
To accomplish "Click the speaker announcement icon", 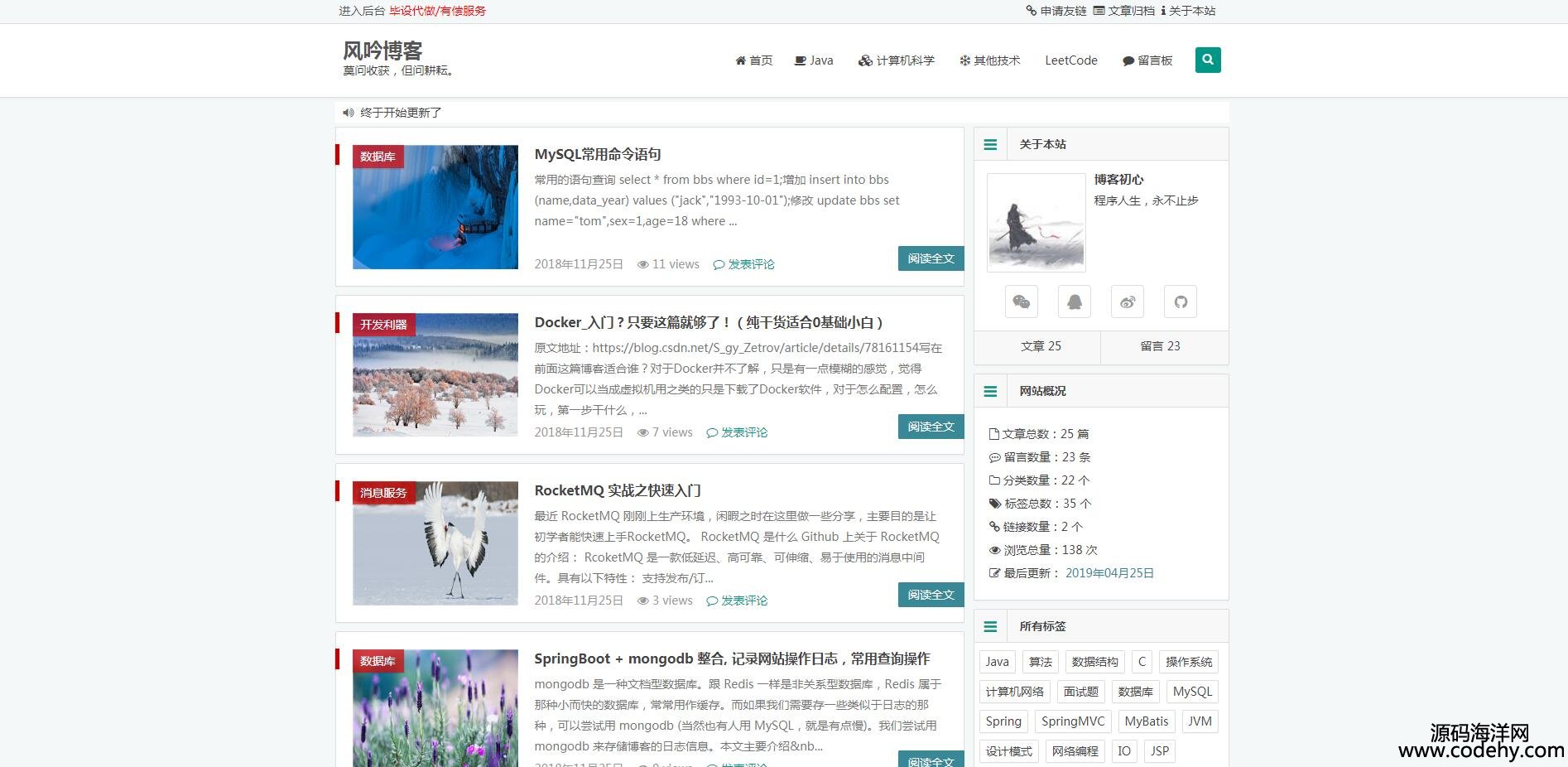I will [349, 113].
